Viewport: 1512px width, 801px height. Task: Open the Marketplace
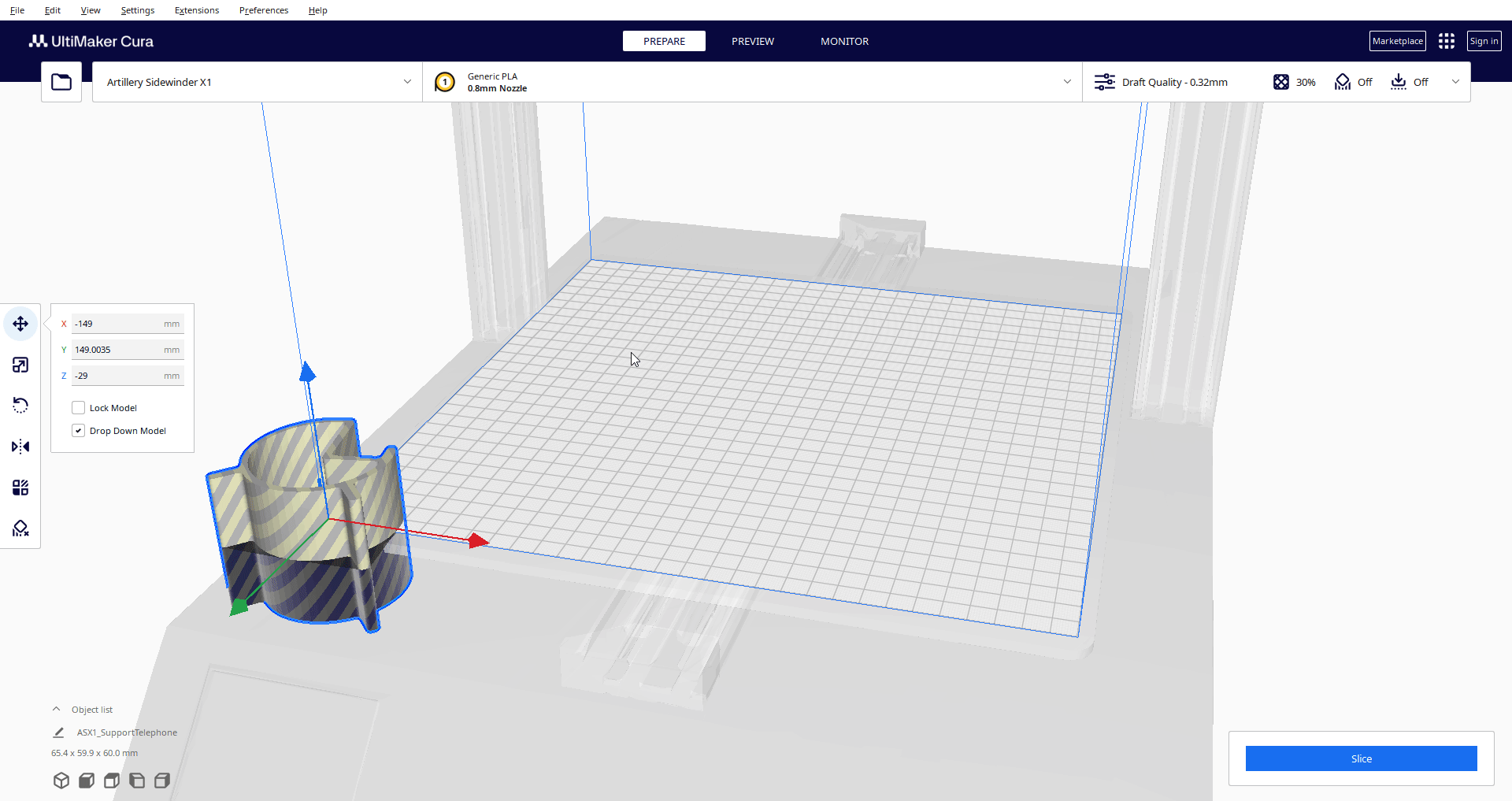[x=1397, y=41]
